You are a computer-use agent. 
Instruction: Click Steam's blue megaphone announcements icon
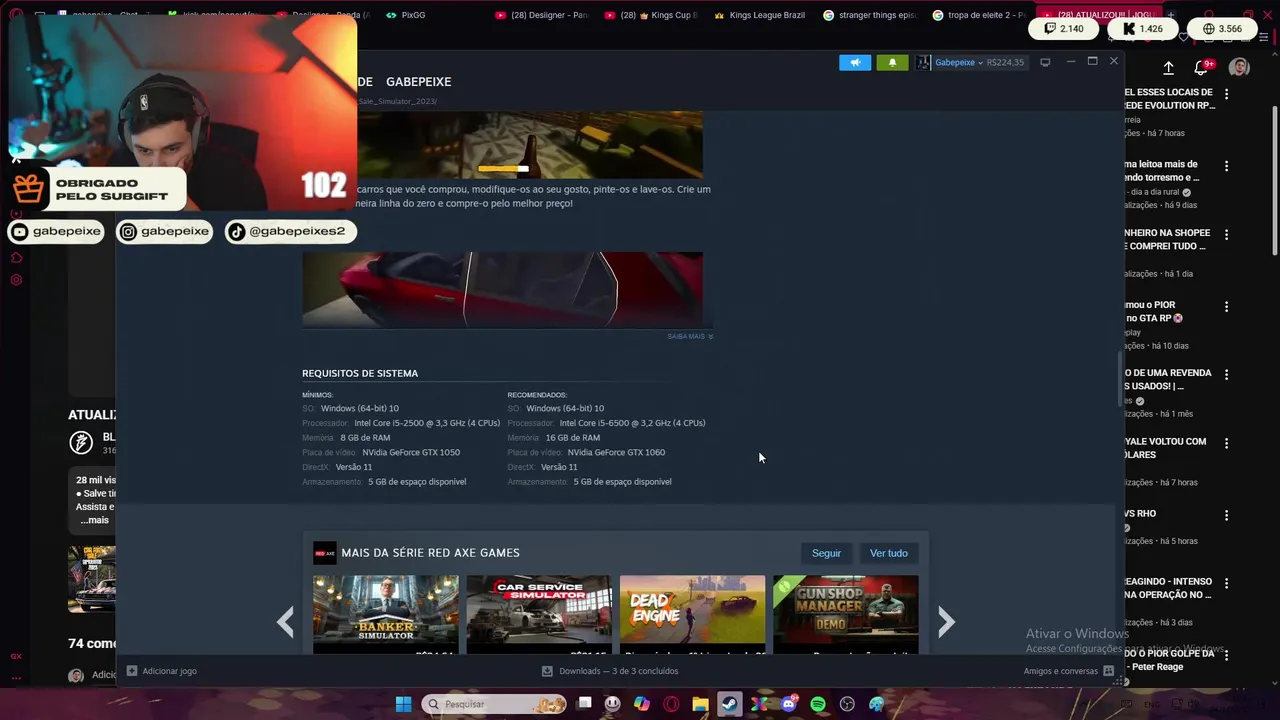[855, 62]
